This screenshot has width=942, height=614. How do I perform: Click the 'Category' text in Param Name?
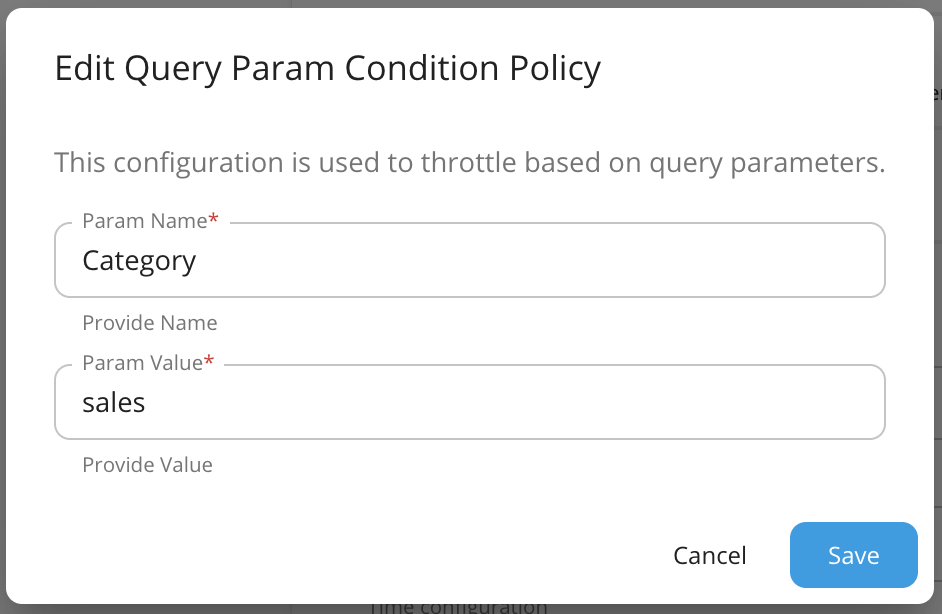tap(139, 261)
